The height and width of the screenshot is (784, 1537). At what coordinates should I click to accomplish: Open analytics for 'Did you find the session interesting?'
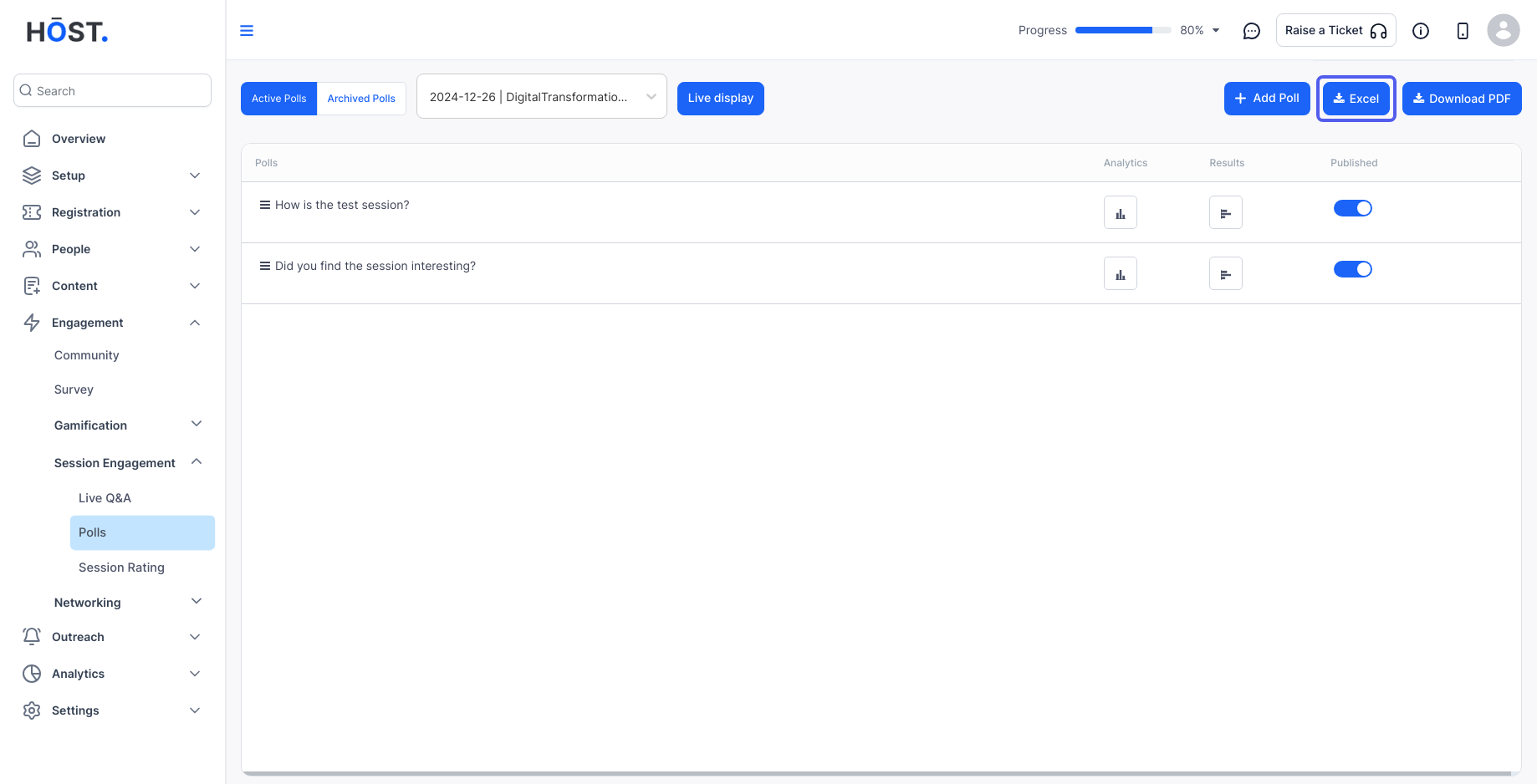[1120, 273]
